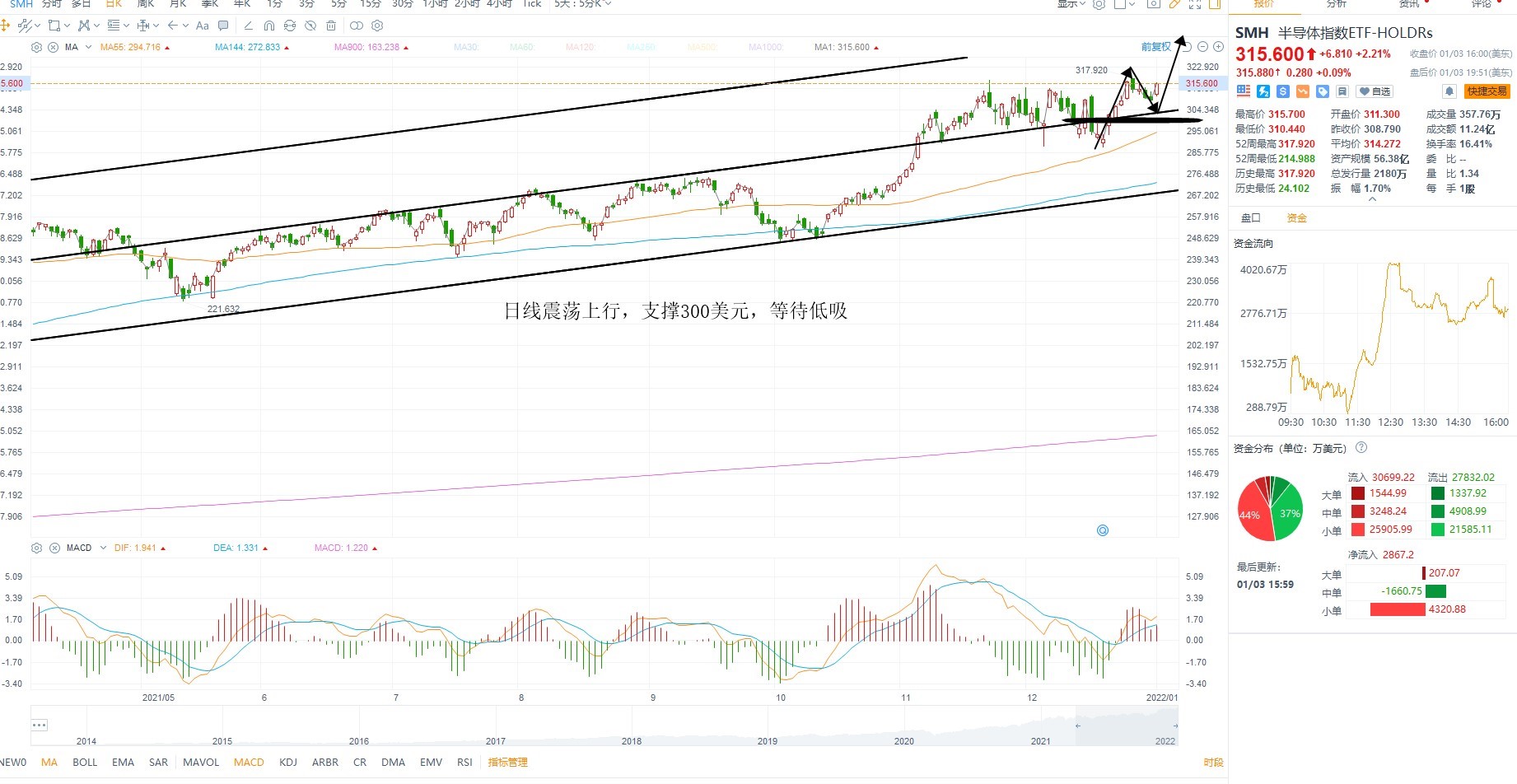Expand the MA indicator type dropdown
The height and width of the screenshot is (784, 1517).
coord(88,47)
